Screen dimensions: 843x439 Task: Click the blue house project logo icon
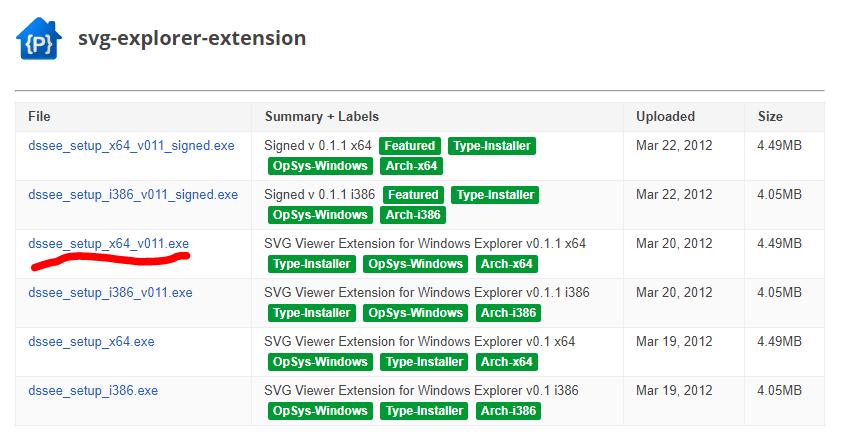(x=38, y=39)
